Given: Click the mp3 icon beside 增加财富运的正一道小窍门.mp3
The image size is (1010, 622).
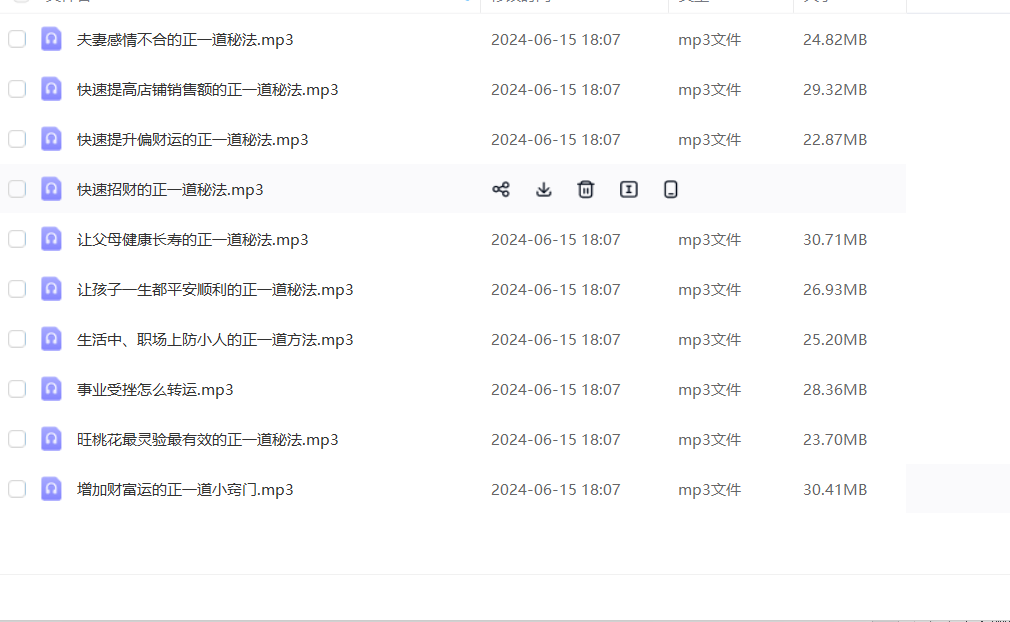Looking at the screenshot, I should [51, 489].
